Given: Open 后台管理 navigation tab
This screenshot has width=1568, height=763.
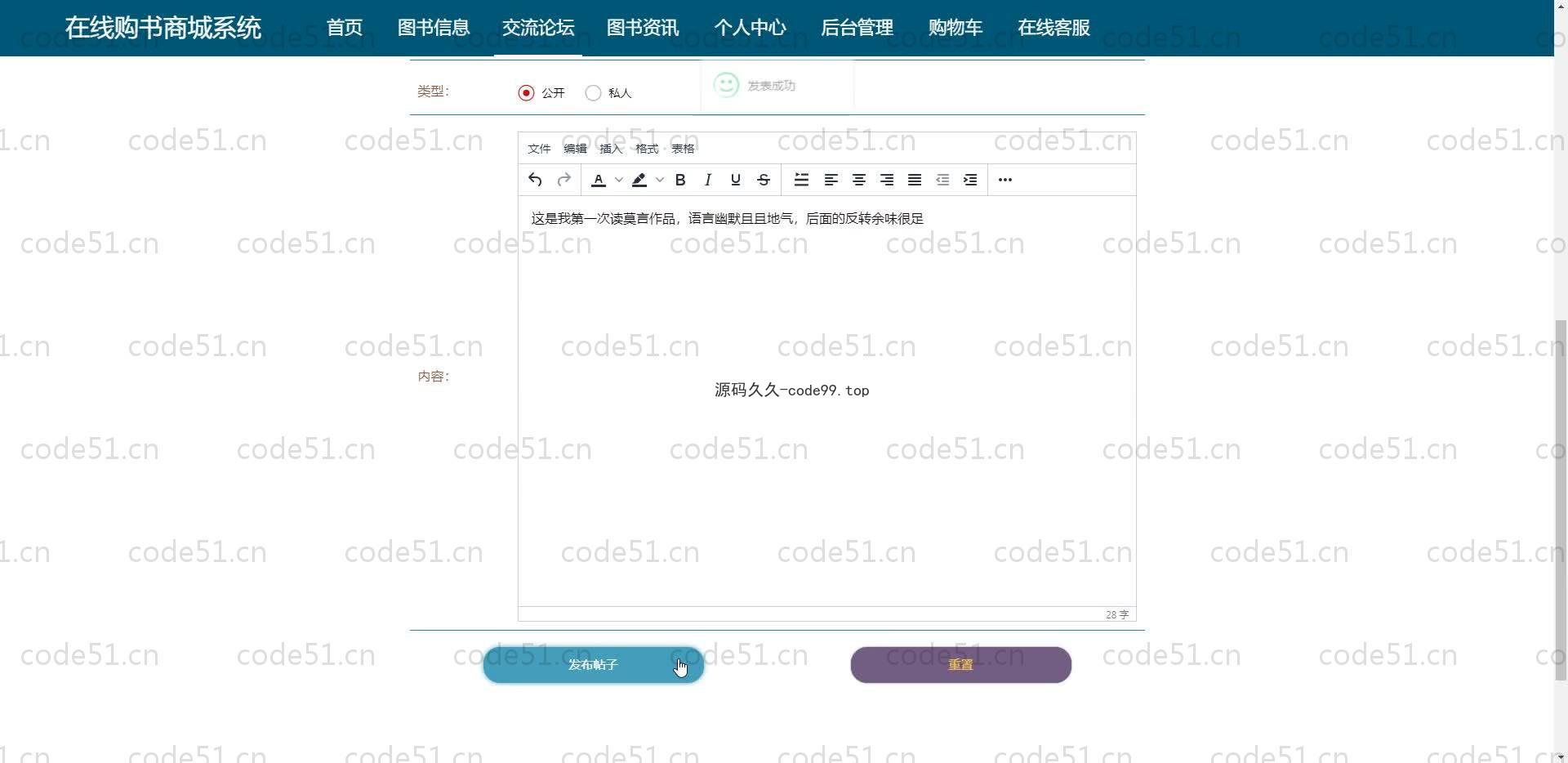Looking at the screenshot, I should coord(857,28).
